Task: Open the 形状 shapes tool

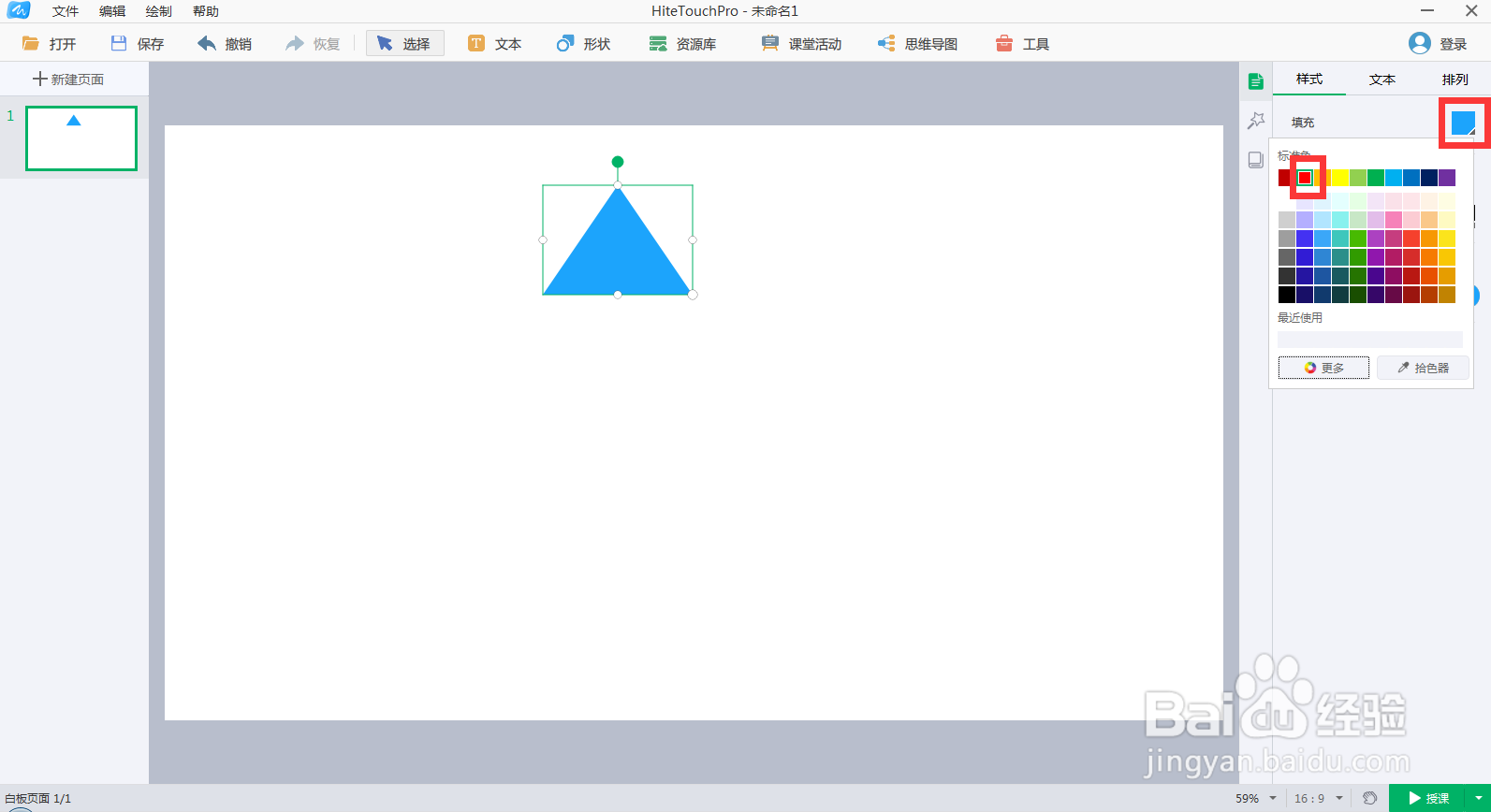Action: (x=583, y=44)
